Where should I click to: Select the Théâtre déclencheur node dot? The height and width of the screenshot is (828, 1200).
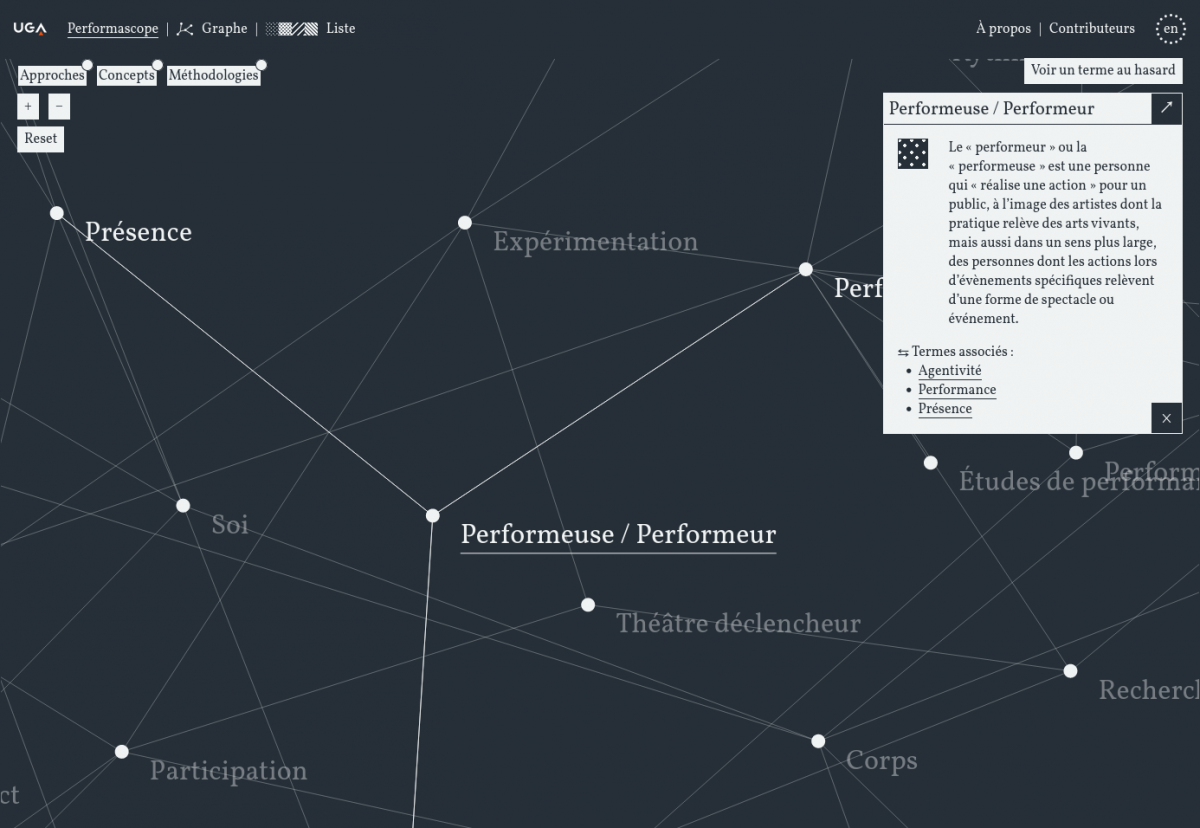tap(588, 605)
